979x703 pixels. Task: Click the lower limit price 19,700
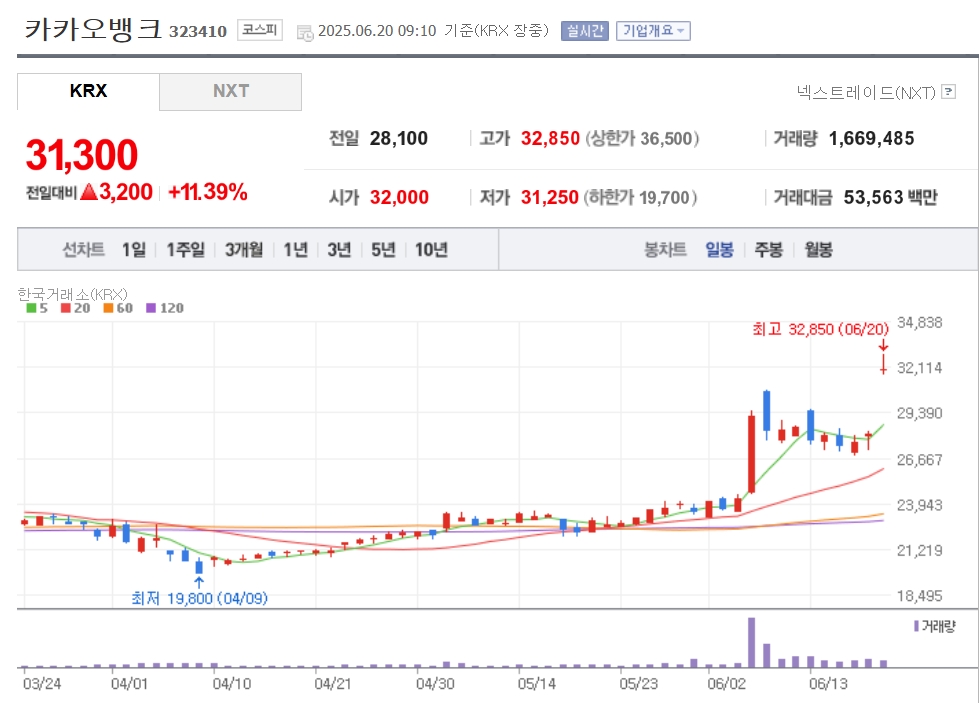click(x=664, y=198)
